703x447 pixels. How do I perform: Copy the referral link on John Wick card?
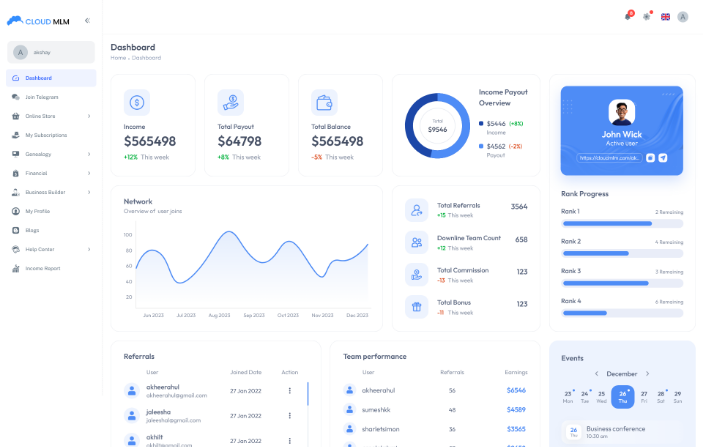pos(650,158)
